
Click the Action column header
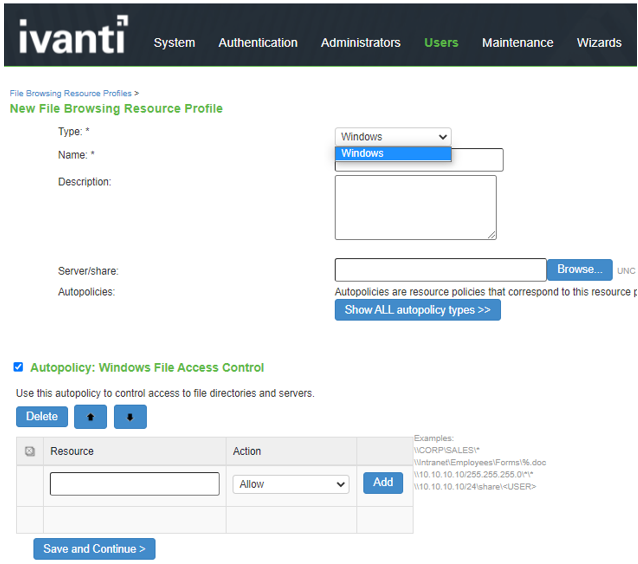[247, 451]
